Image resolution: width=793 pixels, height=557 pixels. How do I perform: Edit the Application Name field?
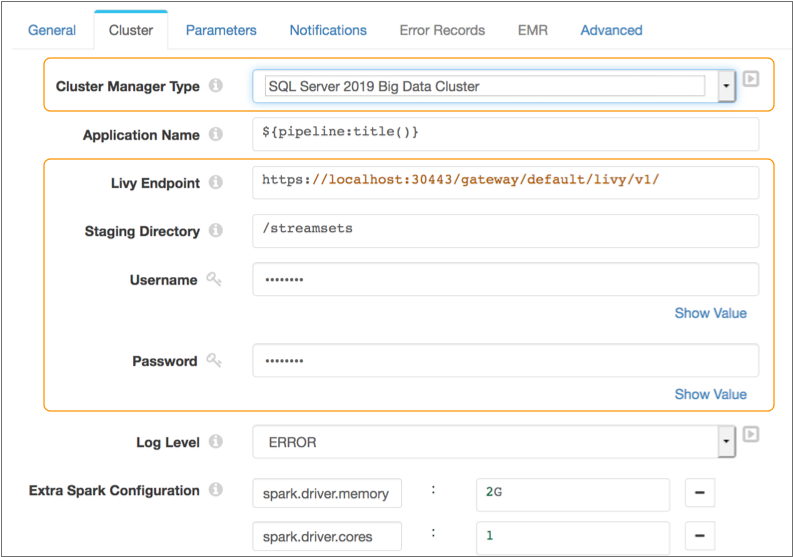506,134
